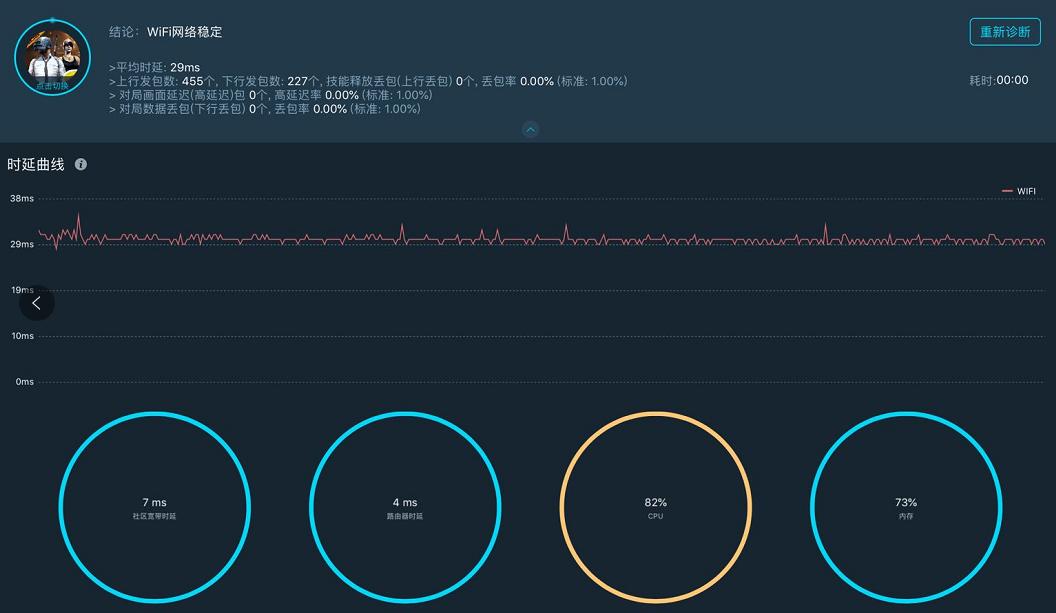The width and height of the screenshot is (1056, 613).
Task: Click the game avatar to switch games
Action: point(52,57)
